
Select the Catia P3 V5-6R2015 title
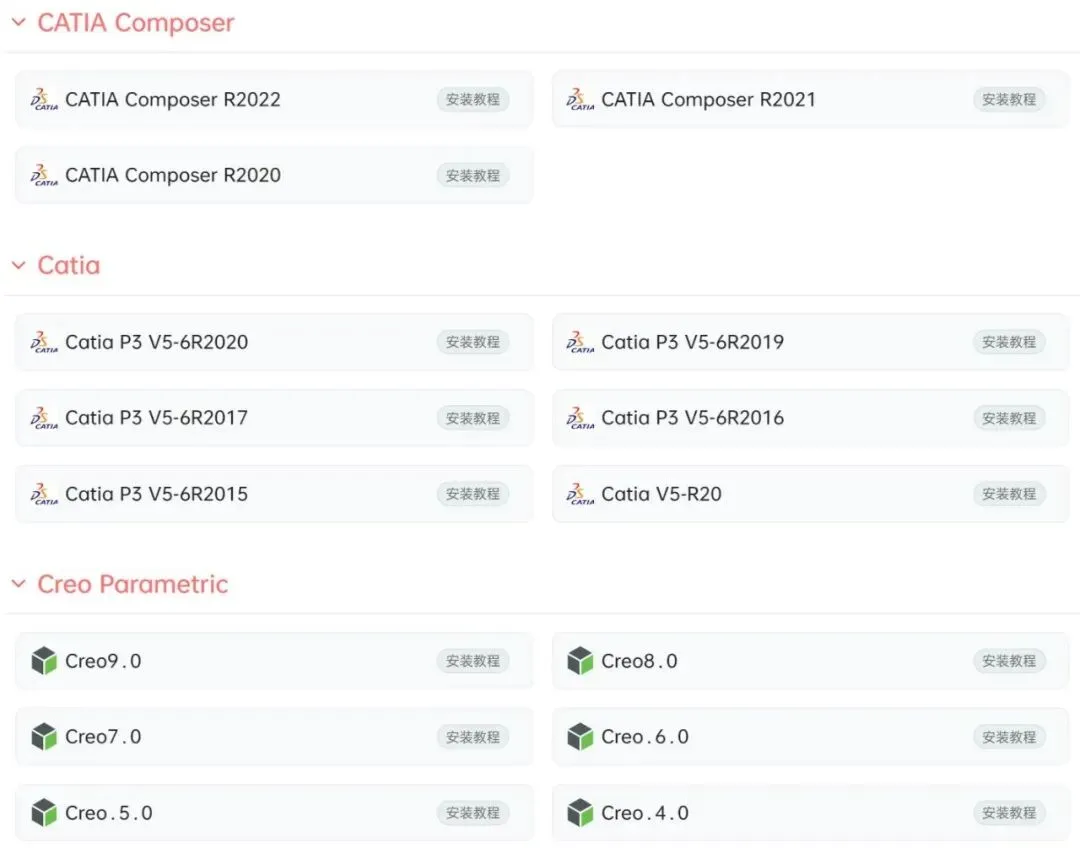(156, 494)
